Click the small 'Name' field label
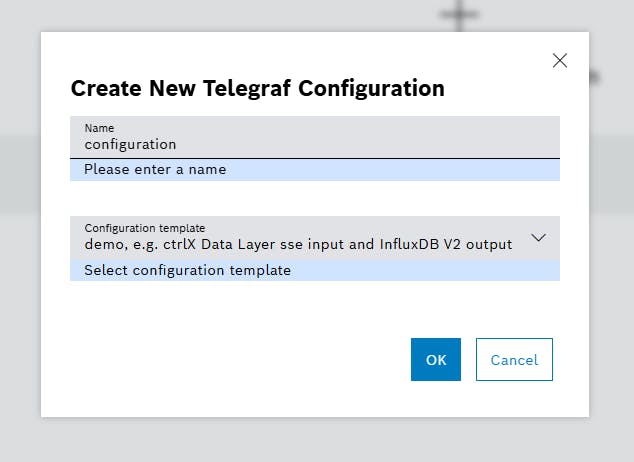 pos(99,128)
